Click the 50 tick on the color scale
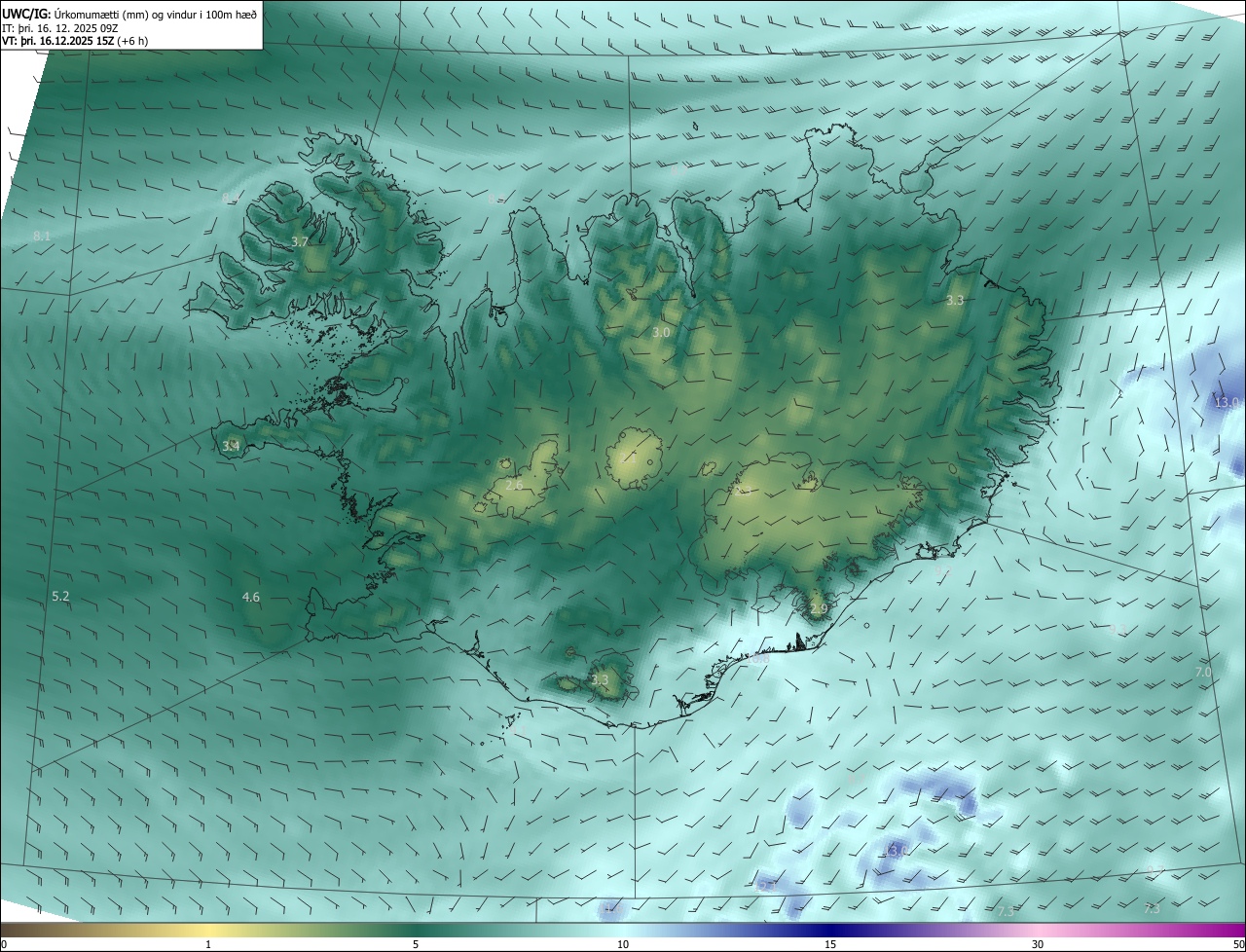The height and width of the screenshot is (952, 1246). [1238, 945]
